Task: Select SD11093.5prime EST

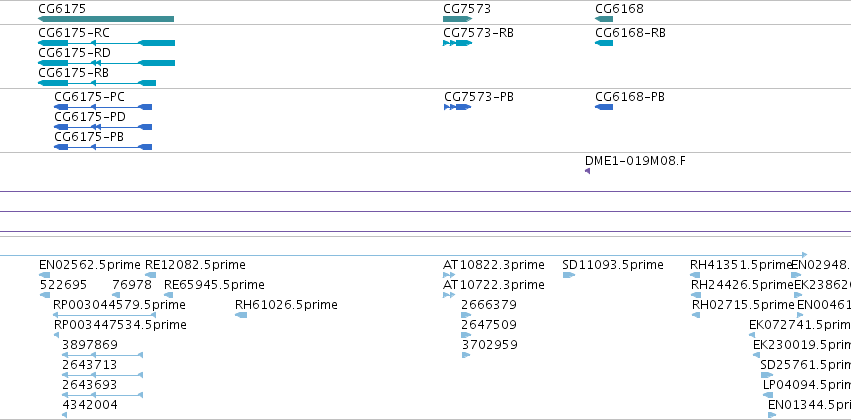Action: (x=613, y=265)
